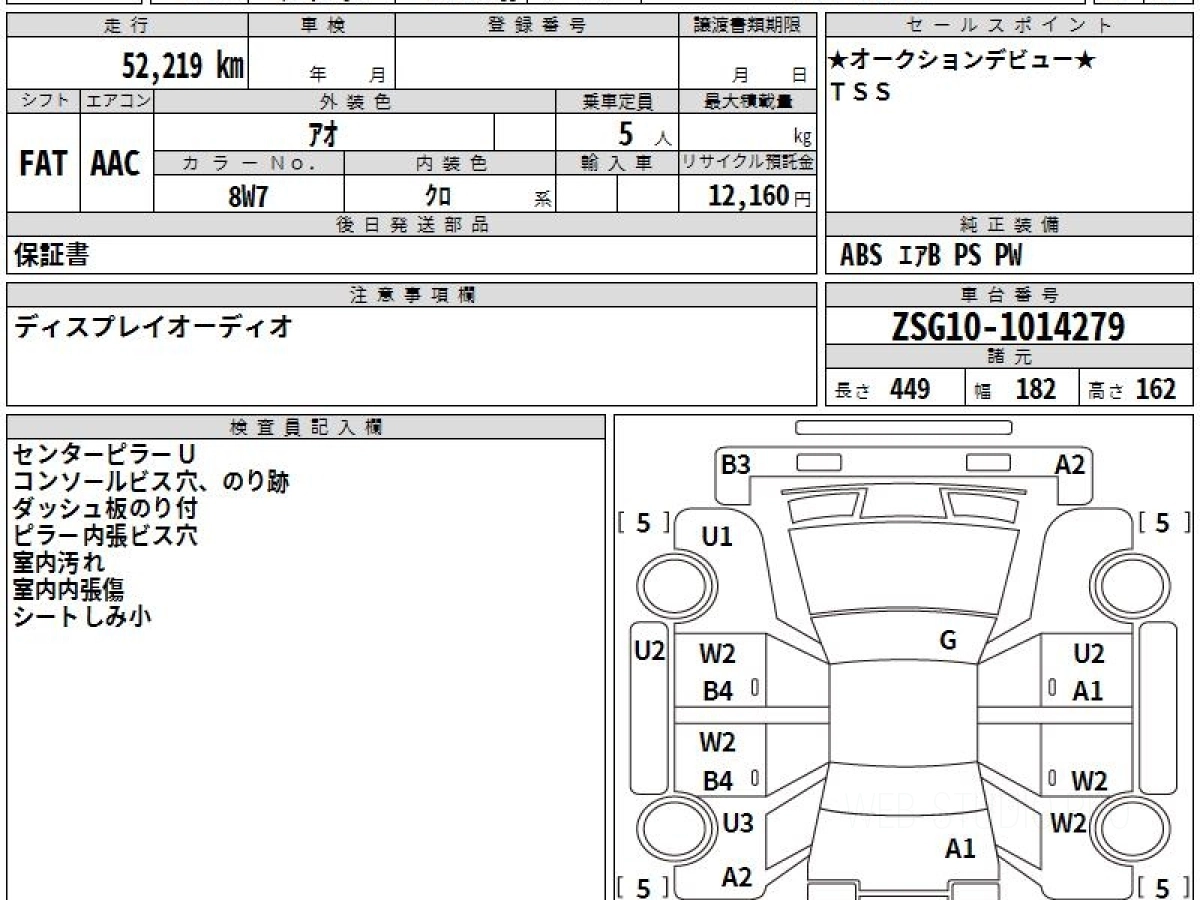The width and height of the screenshot is (1200, 900).
Task: Select the A2 mark below the U3 mark
Action: pos(737,878)
